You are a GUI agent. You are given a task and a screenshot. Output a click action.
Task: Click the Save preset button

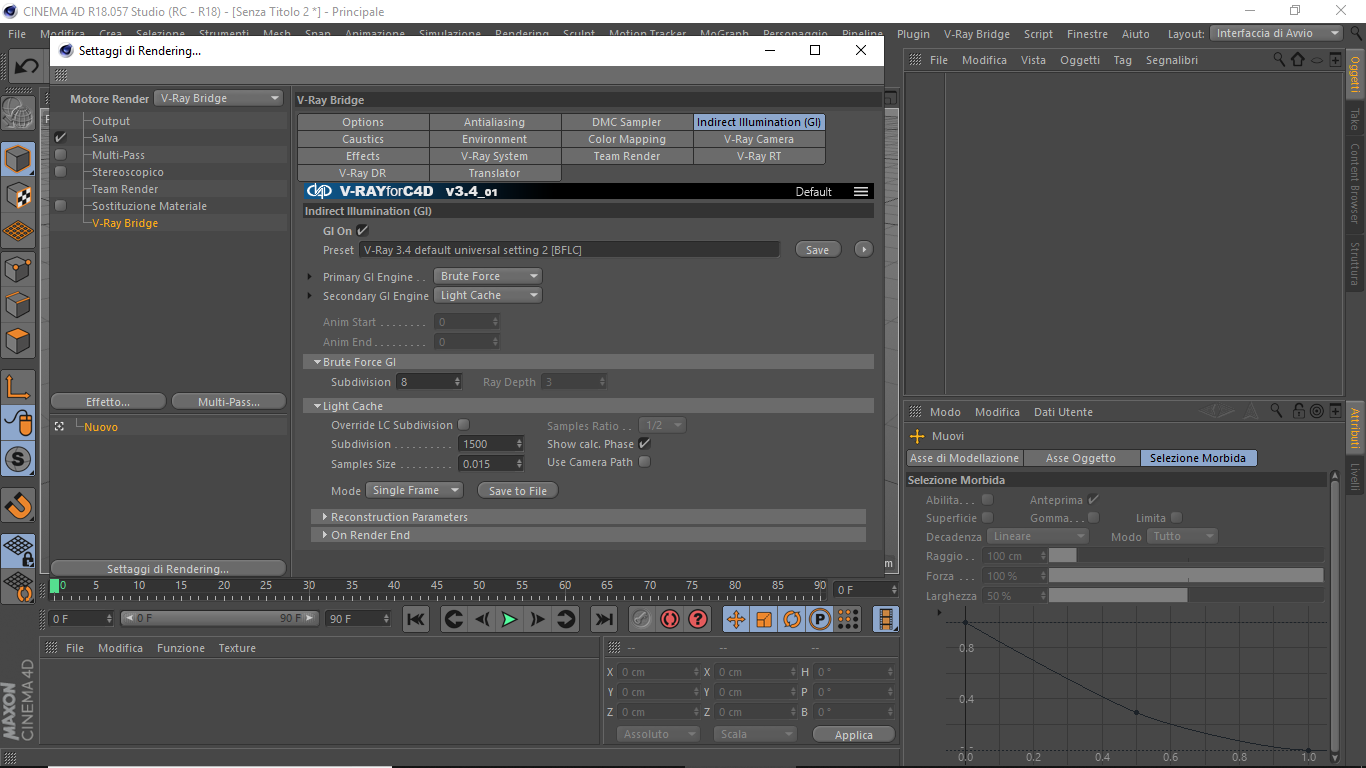click(817, 250)
